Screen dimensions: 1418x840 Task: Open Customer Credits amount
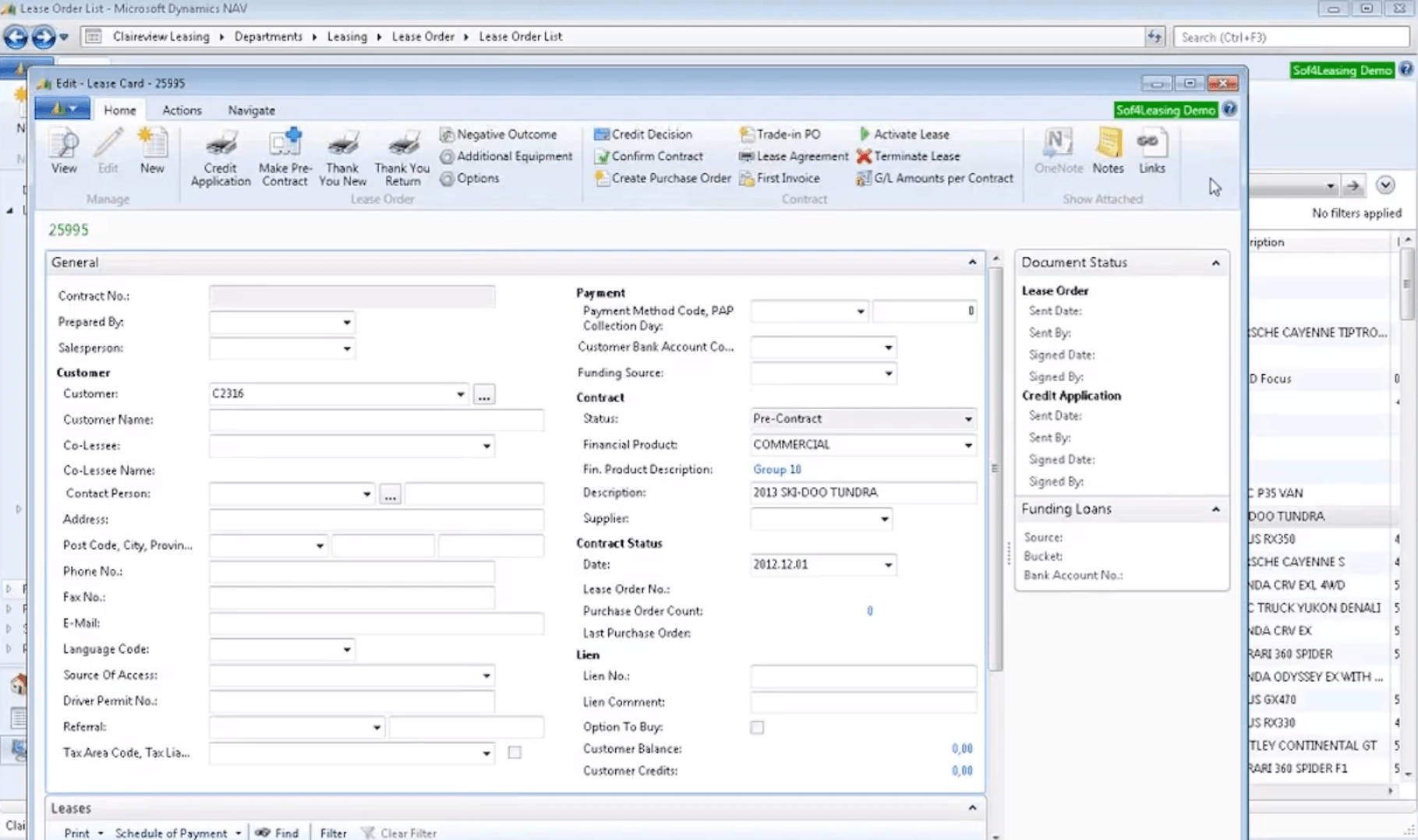(x=962, y=771)
